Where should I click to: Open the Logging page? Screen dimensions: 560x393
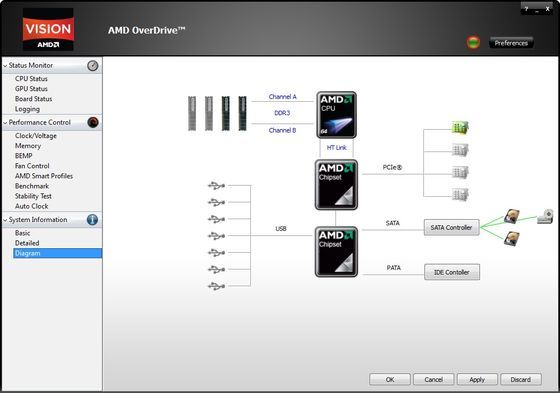coord(27,109)
